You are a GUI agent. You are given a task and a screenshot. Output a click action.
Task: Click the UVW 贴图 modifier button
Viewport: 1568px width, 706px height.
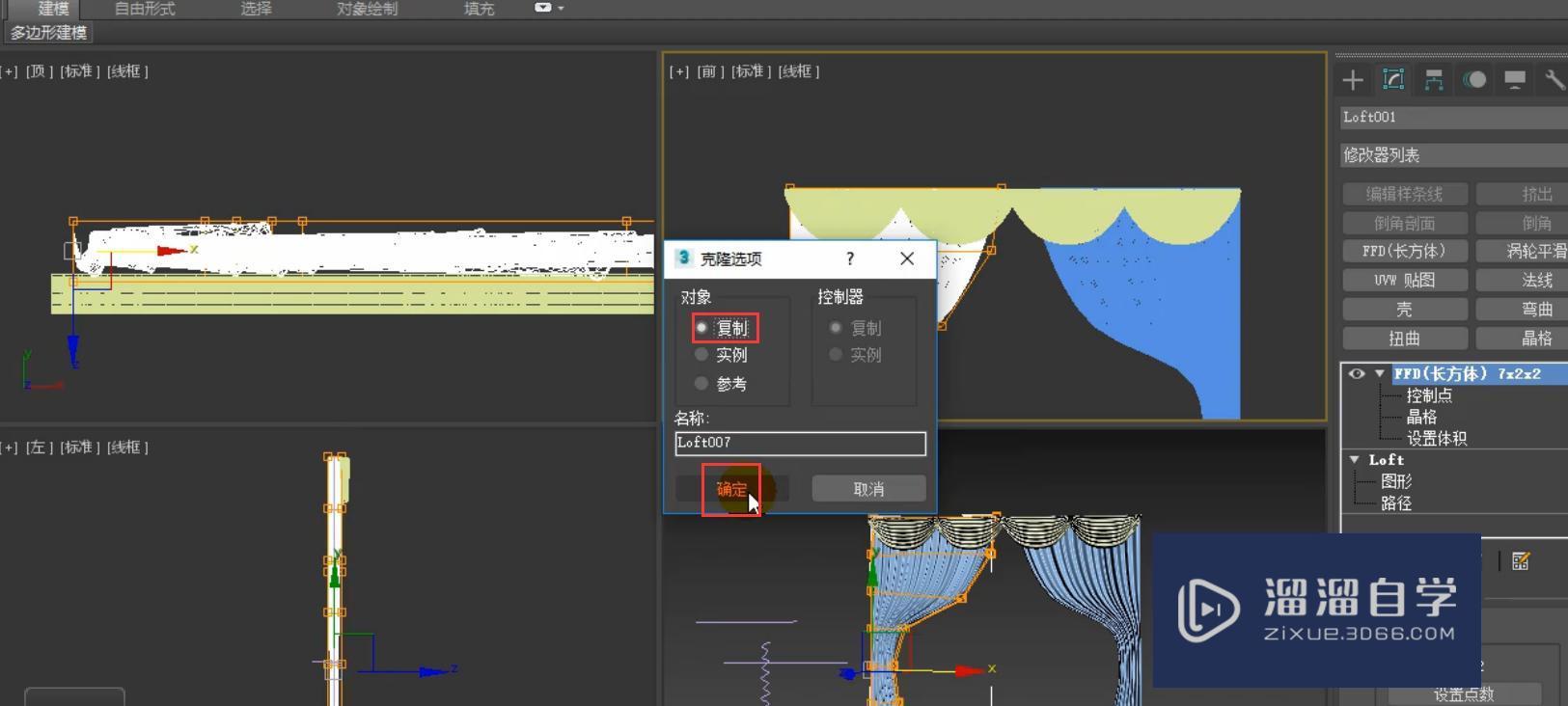(x=1404, y=280)
